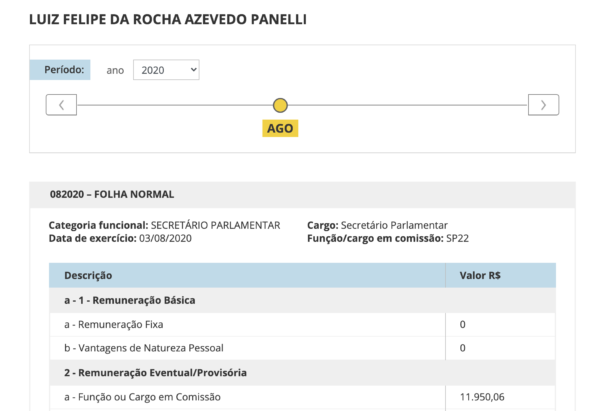Select the Remuneração Básica section row
The height and width of the screenshot is (411, 600).
tap(302, 300)
